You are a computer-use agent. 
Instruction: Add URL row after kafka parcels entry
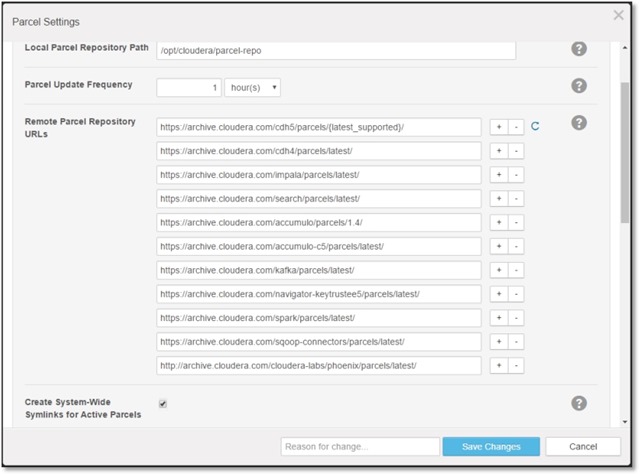(x=499, y=270)
